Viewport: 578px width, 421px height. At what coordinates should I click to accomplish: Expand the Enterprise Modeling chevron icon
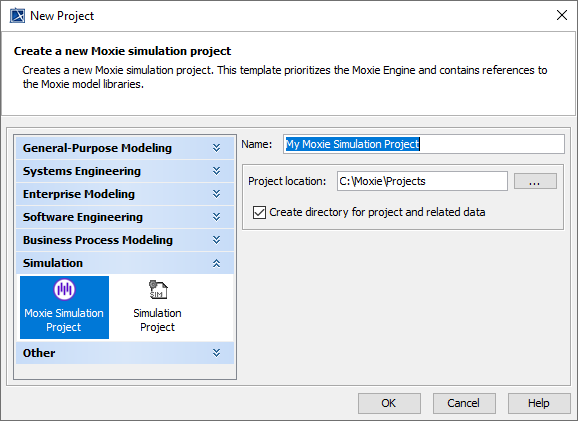click(x=216, y=194)
